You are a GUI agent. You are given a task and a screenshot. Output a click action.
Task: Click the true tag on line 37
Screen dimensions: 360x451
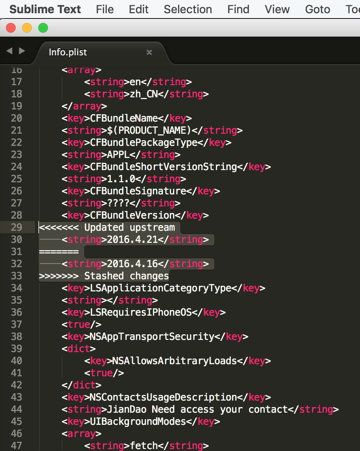(x=82, y=324)
